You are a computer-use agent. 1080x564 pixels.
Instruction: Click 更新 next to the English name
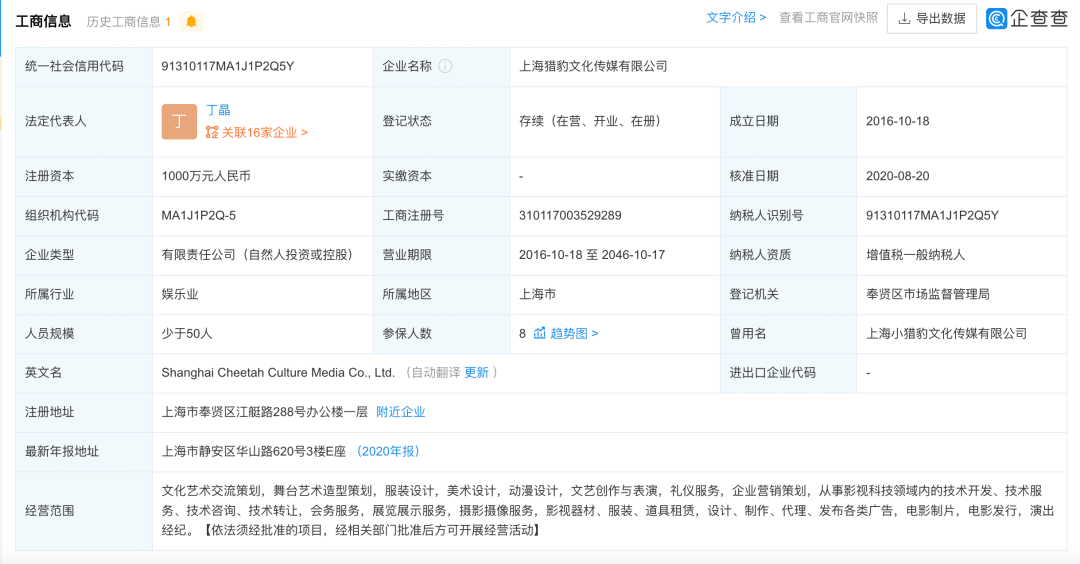tap(476, 373)
